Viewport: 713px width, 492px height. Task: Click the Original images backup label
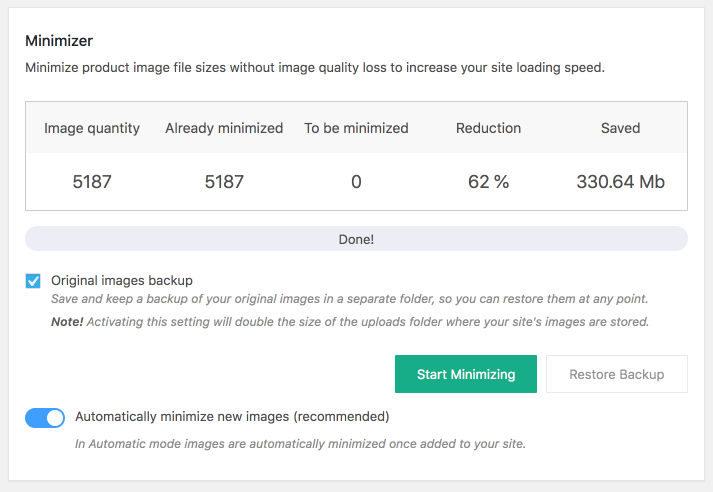(122, 281)
